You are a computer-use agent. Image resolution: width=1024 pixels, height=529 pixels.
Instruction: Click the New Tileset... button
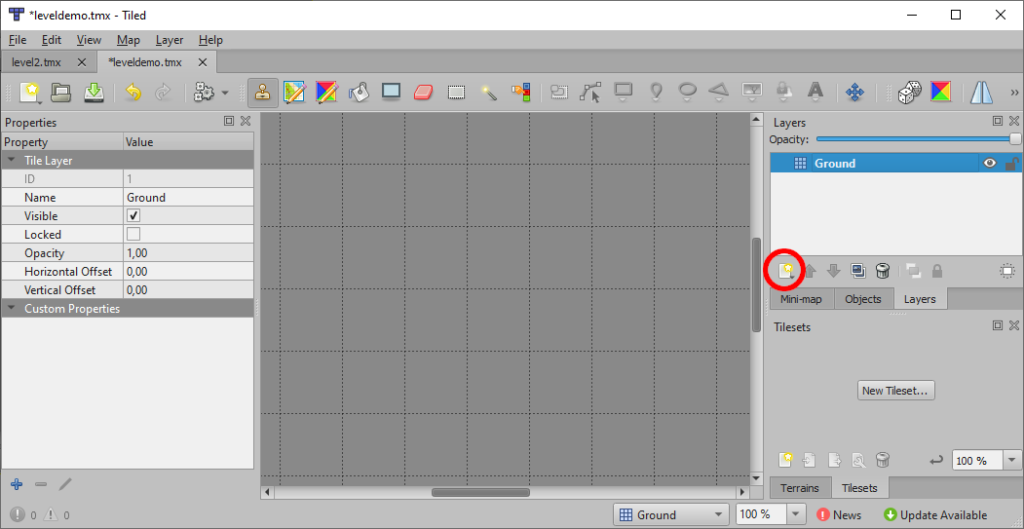tap(896, 391)
